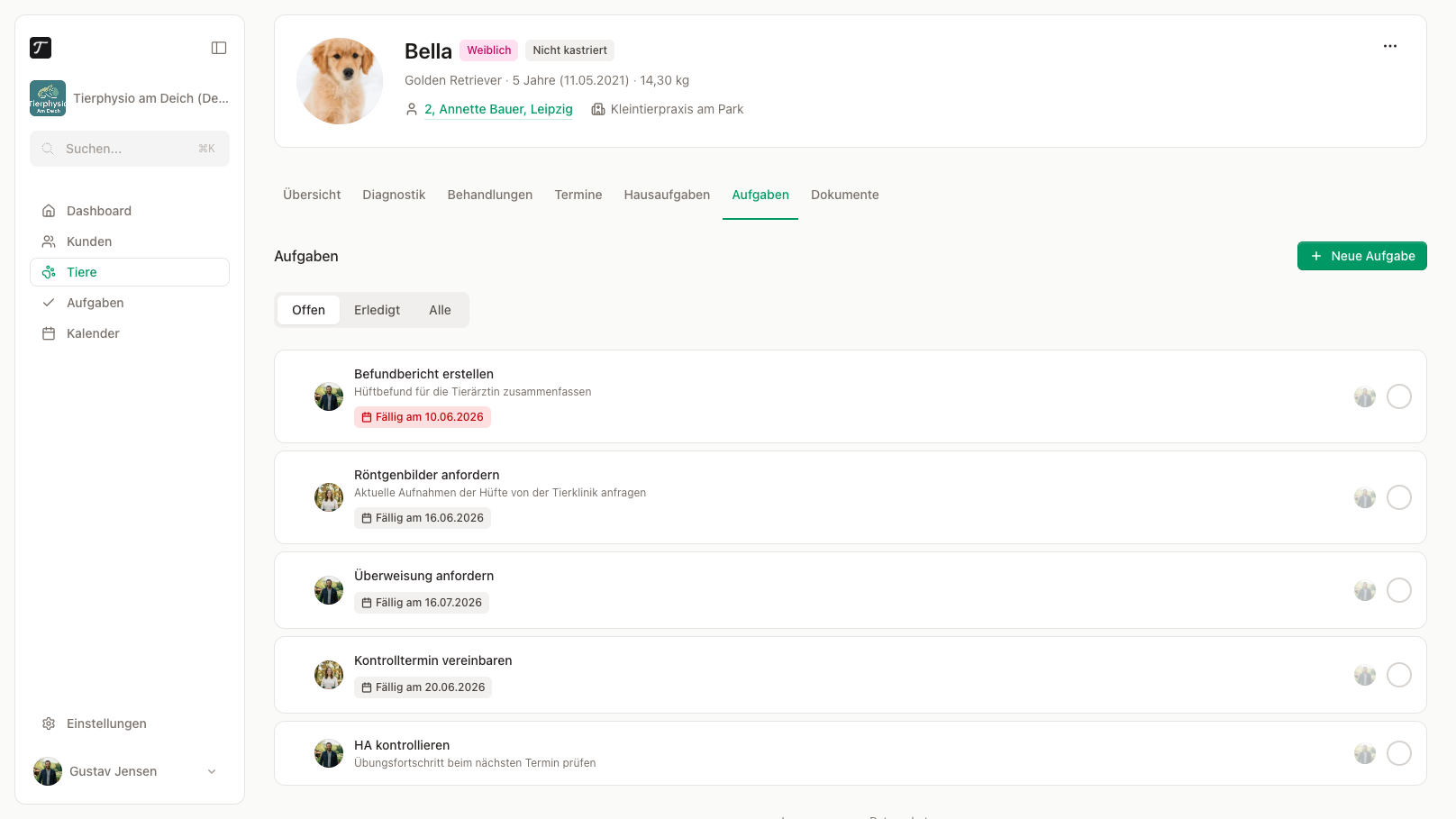Image resolution: width=1456 pixels, height=819 pixels.
Task: Click the Neue Aufgabe button
Action: click(x=1362, y=256)
